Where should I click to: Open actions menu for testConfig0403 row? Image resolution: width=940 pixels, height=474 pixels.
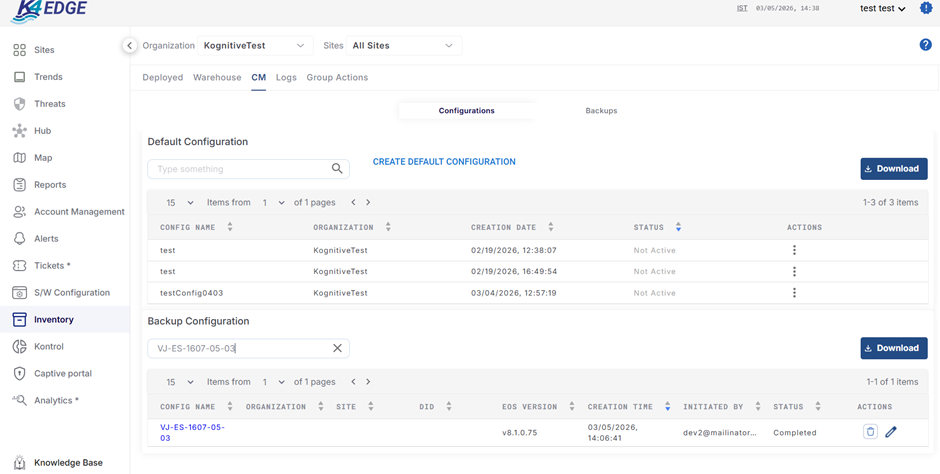(x=794, y=293)
